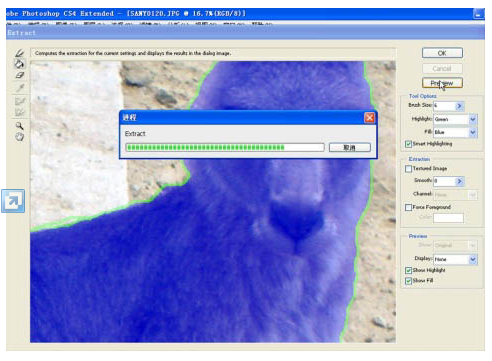Open the Highlight color dropdown
Screen dimensions: 492x361
point(473,119)
